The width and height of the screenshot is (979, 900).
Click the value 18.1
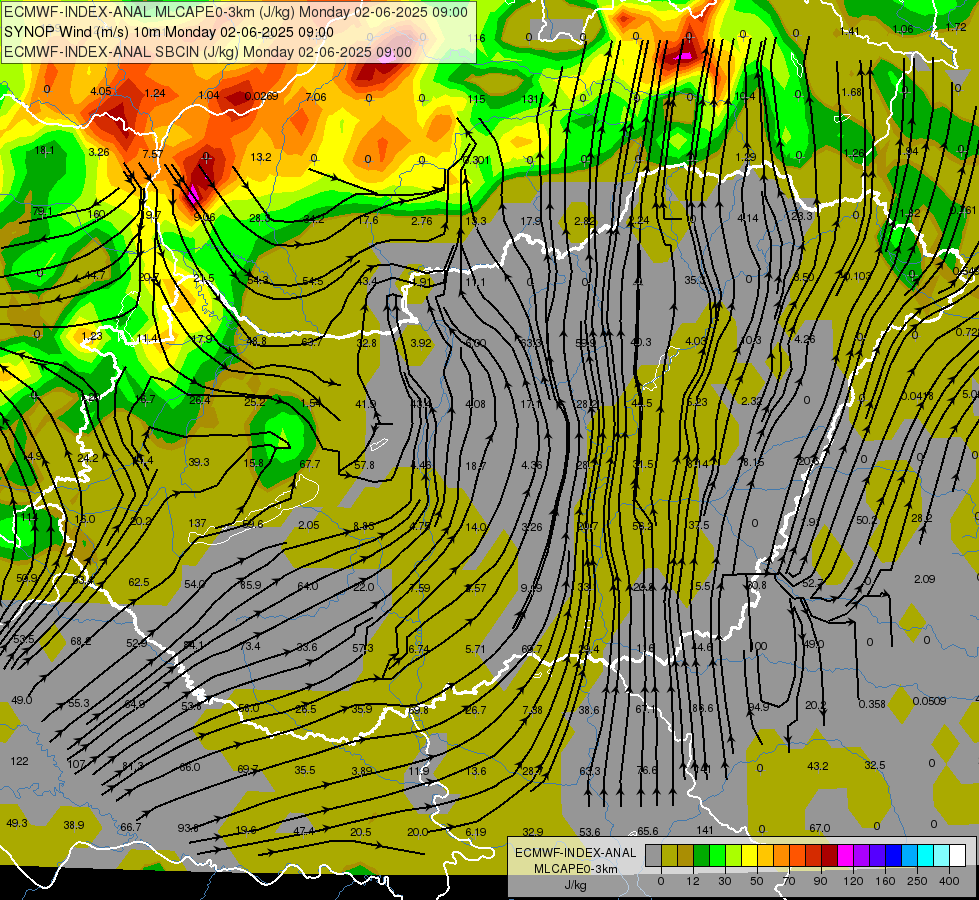44,151
